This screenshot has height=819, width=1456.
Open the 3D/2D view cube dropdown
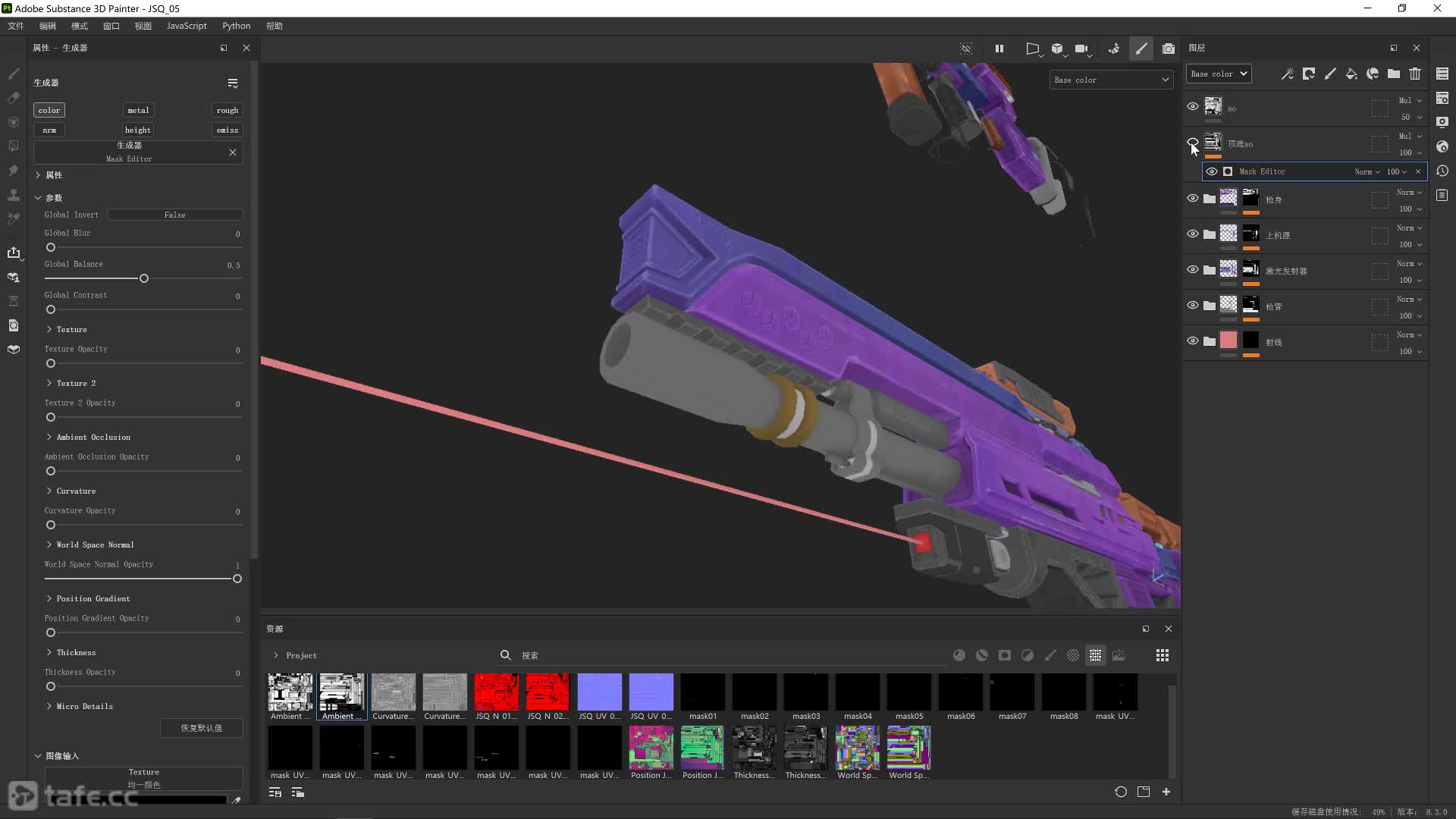coord(1057,49)
